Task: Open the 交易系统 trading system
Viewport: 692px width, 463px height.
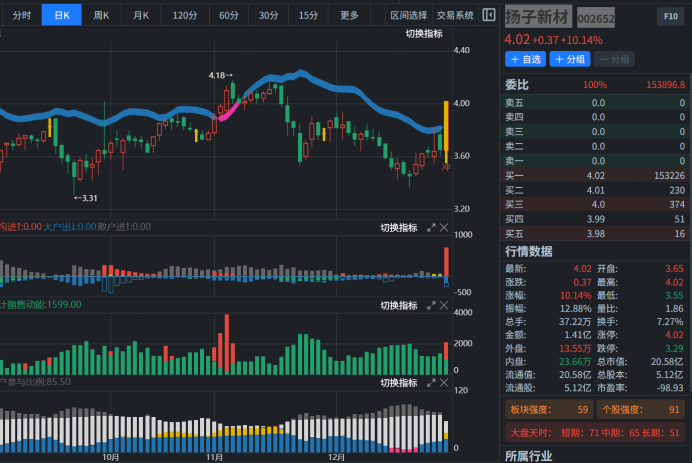Action: [x=455, y=15]
